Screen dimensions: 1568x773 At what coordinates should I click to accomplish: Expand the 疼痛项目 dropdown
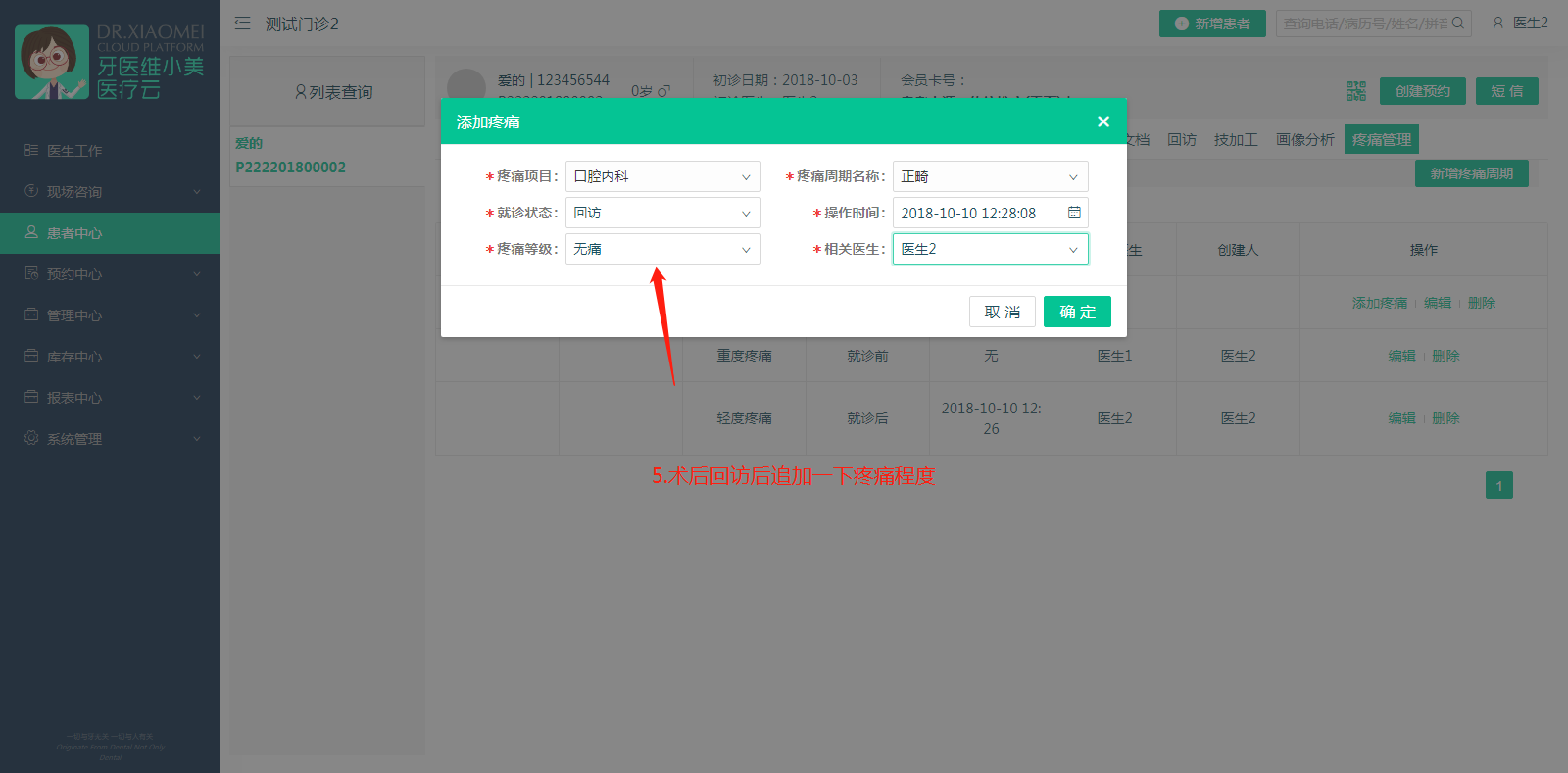(662, 176)
